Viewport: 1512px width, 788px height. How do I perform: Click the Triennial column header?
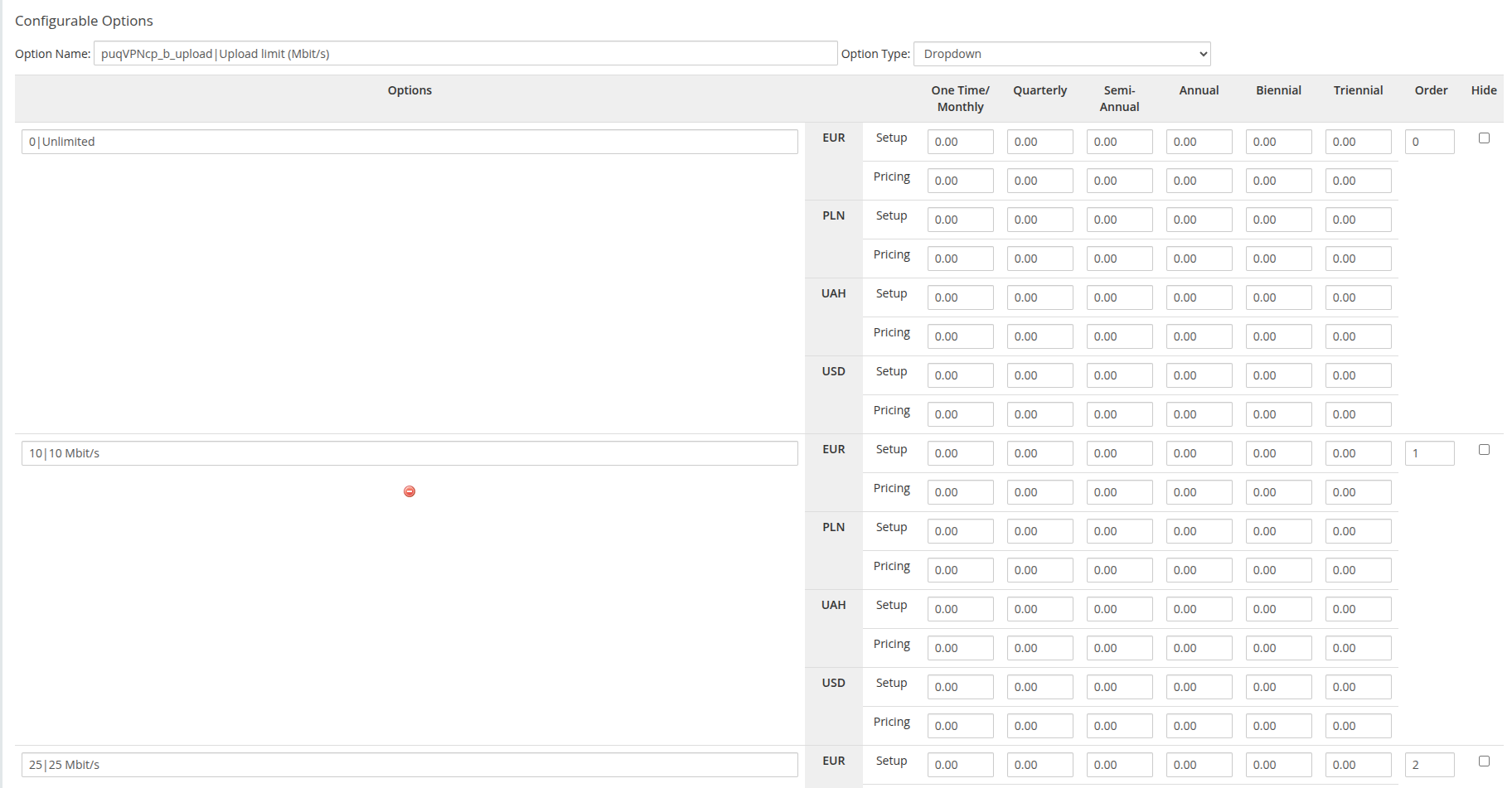1358,90
